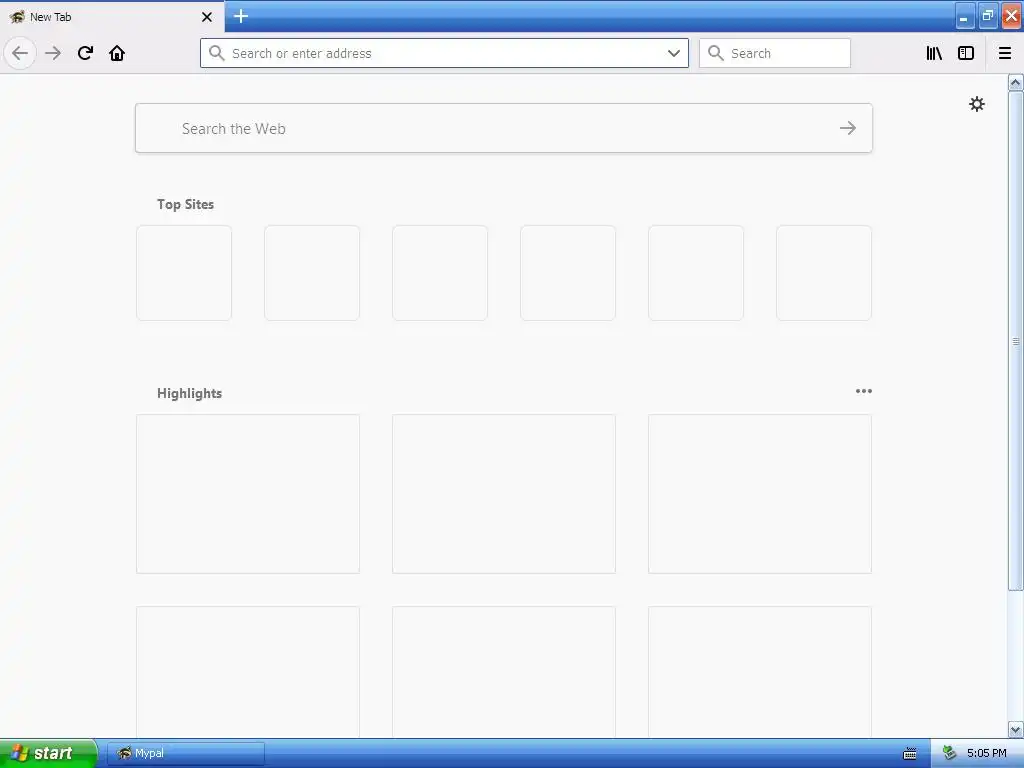Screen dimensions: 1024x768
Task: Open the Library bookshelf icon
Action: (934, 53)
